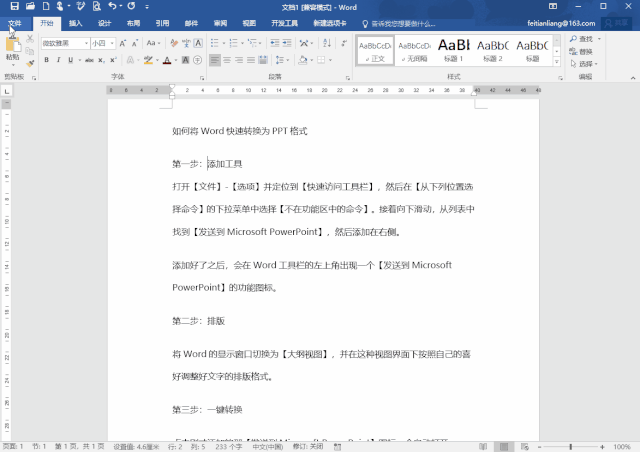The width and height of the screenshot is (640, 452).
Task: Apply enclosed character circle icon
Action: pos(198,60)
